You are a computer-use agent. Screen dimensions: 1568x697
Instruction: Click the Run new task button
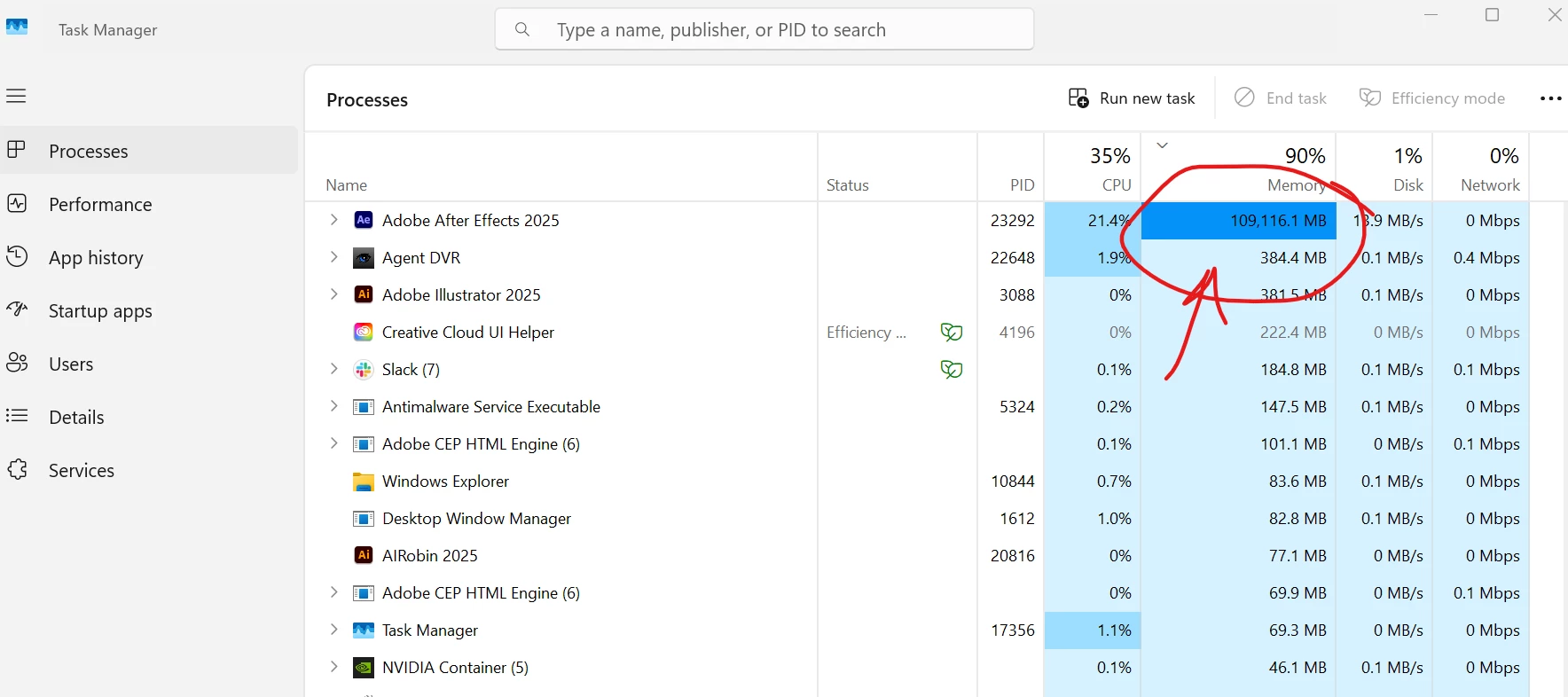(x=1132, y=98)
